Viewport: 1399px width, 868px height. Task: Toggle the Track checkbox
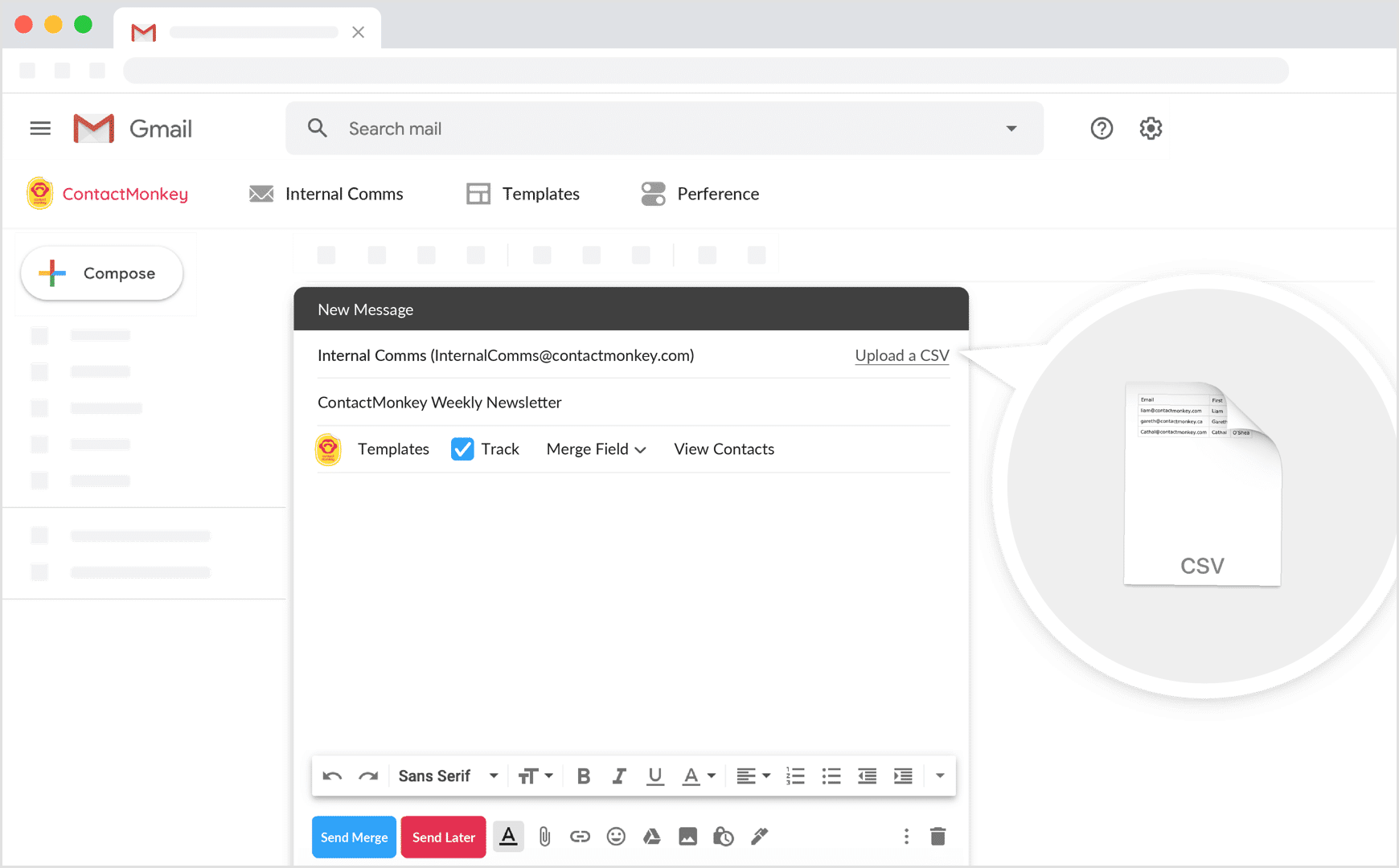[462, 448]
